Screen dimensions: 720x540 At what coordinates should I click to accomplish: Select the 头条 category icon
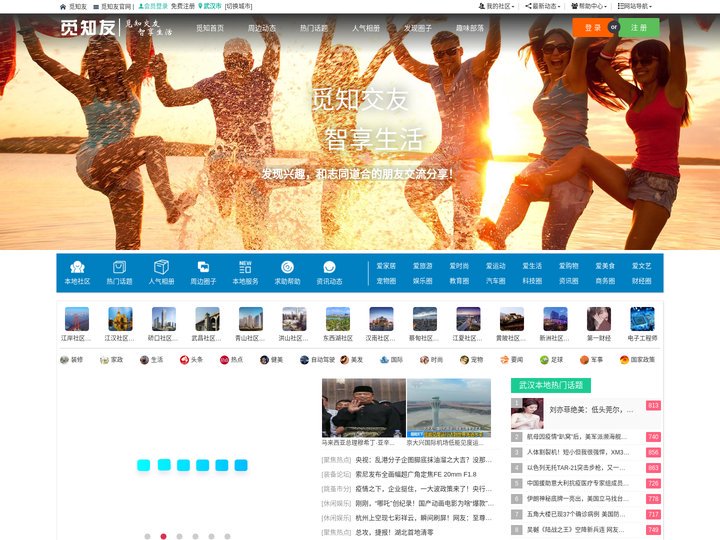tap(184, 360)
